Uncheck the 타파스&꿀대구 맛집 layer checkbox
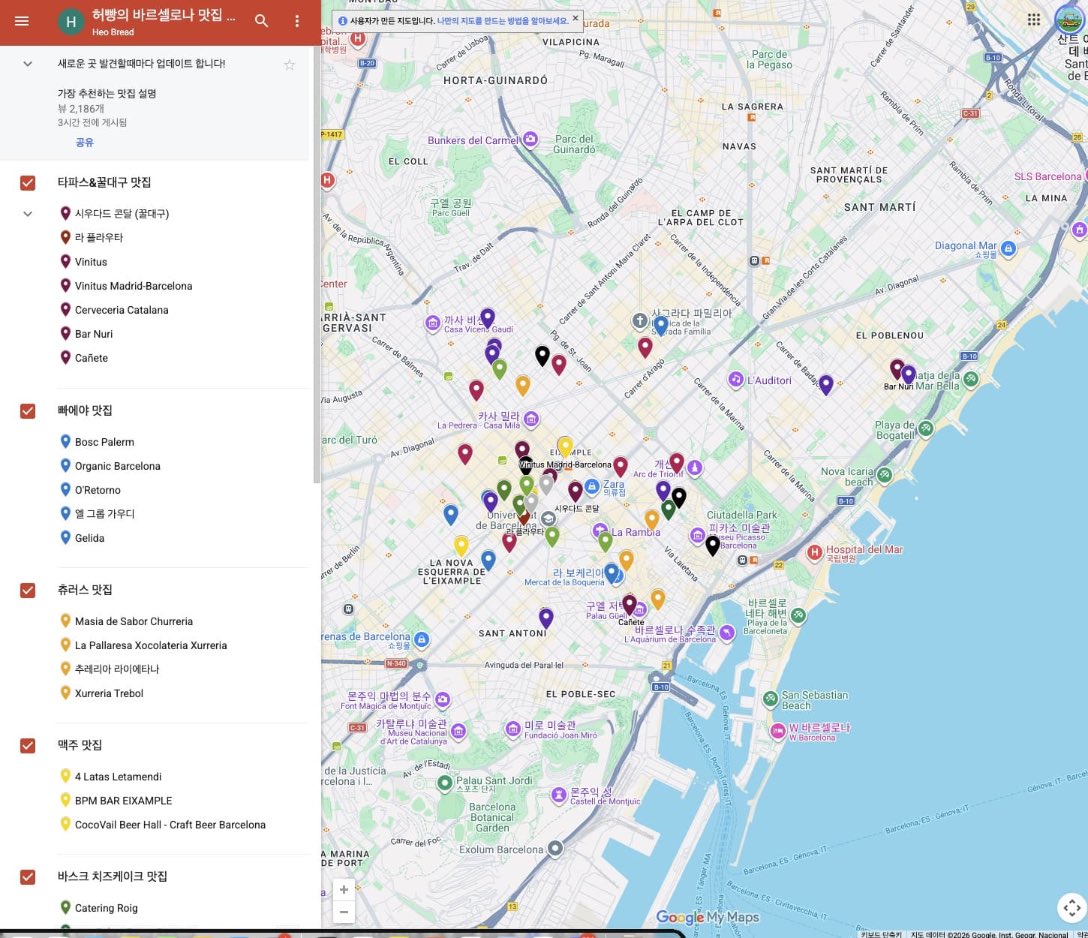Image resolution: width=1088 pixels, height=938 pixels. point(28,182)
